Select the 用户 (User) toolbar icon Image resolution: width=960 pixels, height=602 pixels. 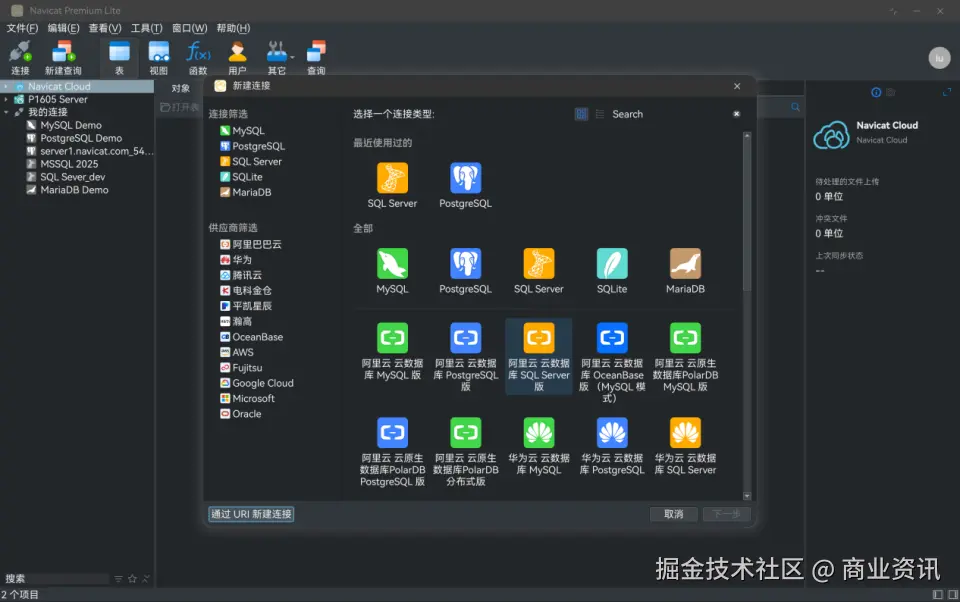click(237, 58)
